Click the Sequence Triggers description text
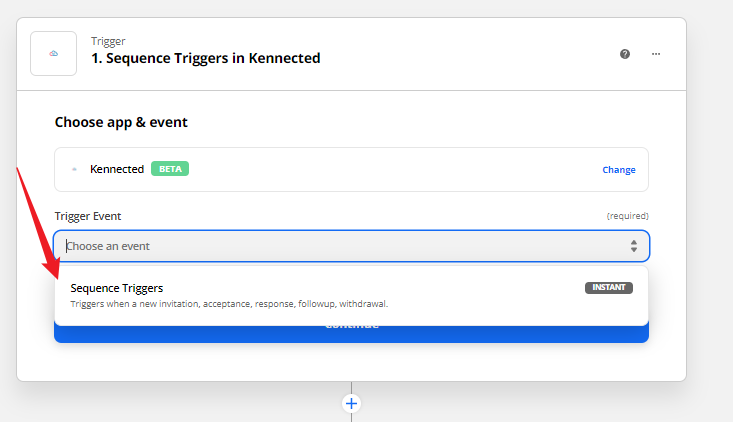The height and width of the screenshot is (422, 733). point(229,304)
